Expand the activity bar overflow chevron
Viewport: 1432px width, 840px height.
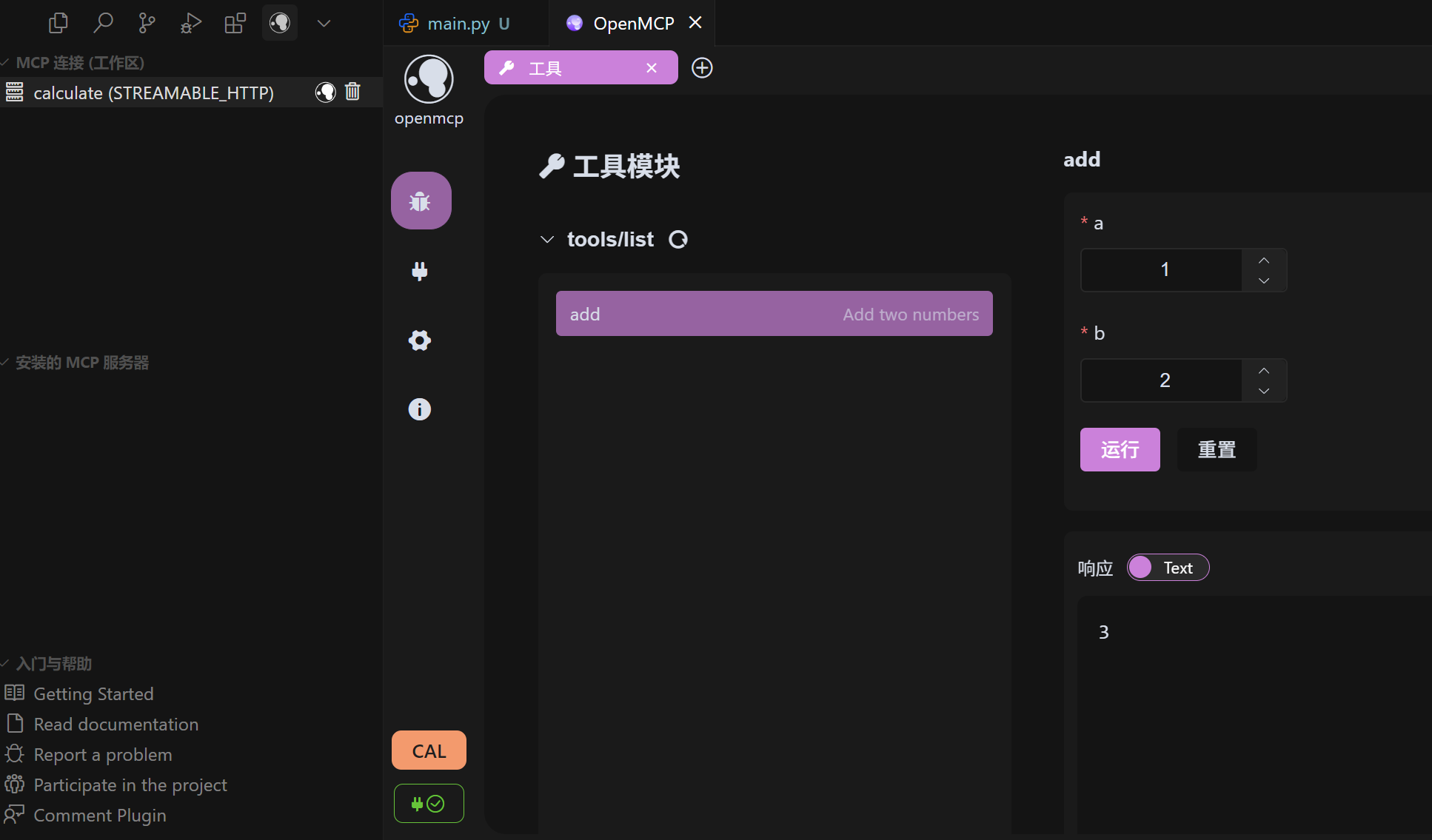[x=324, y=23]
